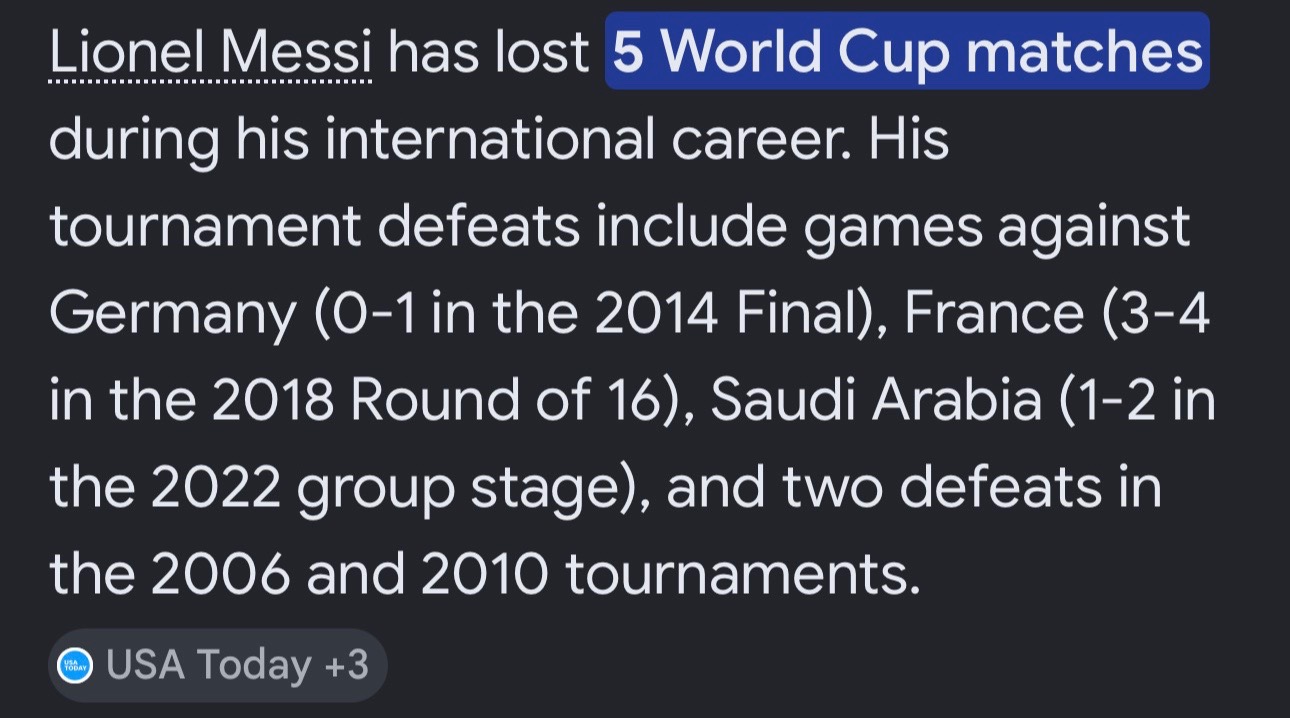This screenshot has width=1290, height=718.
Task: Tap the +3 additional sources count
Action: pyautogui.click(x=346, y=665)
